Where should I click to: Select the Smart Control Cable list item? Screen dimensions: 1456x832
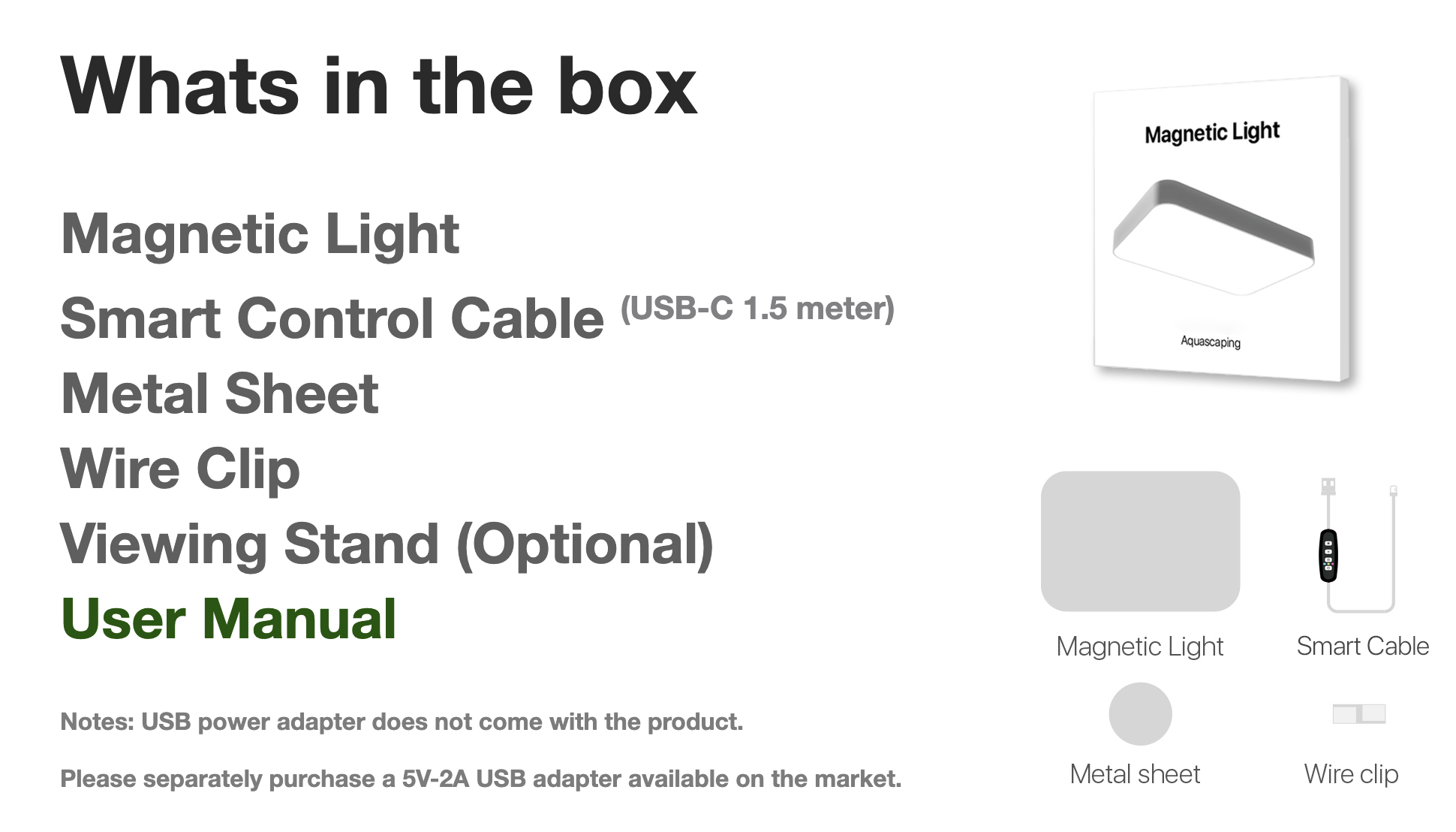[332, 318]
